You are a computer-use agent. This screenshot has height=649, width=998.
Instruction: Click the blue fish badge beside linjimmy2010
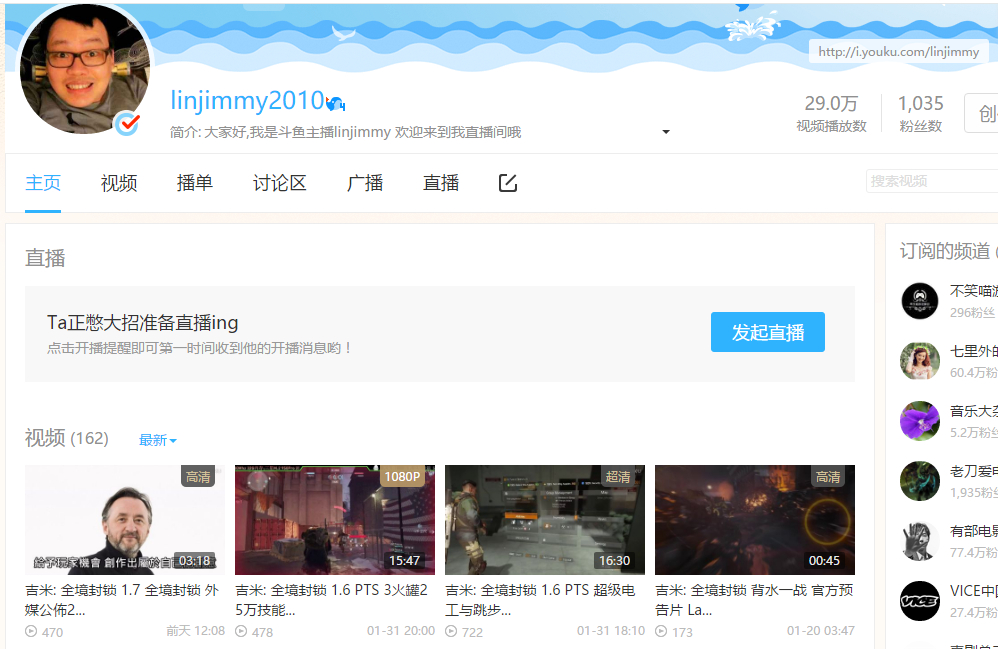coord(335,102)
